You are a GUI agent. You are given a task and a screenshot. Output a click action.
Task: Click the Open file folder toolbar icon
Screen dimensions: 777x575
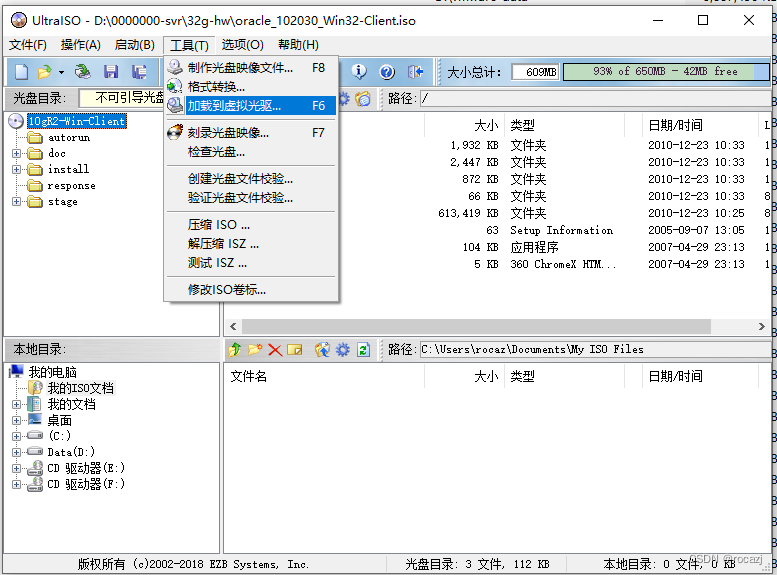[x=45, y=72]
